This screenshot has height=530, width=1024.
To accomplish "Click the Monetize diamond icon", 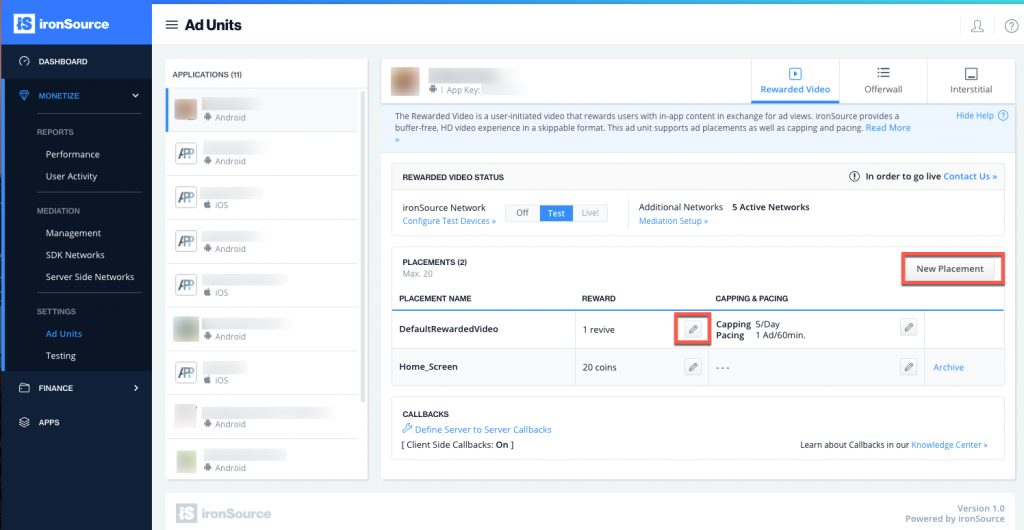I will click(24, 95).
